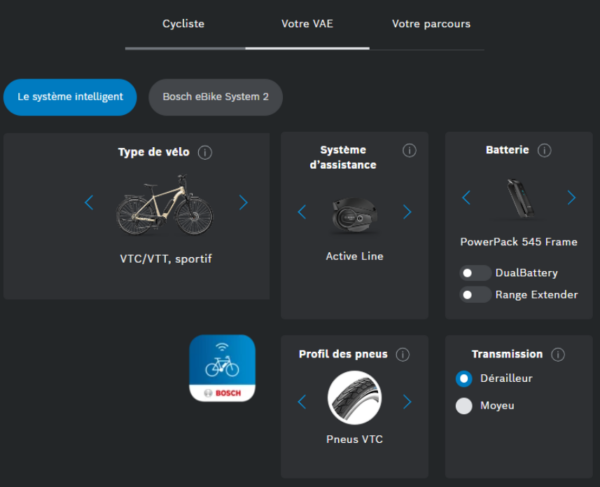Click the Pneus VTC label
Viewport: 600px width, 487px height.
coord(355,439)
